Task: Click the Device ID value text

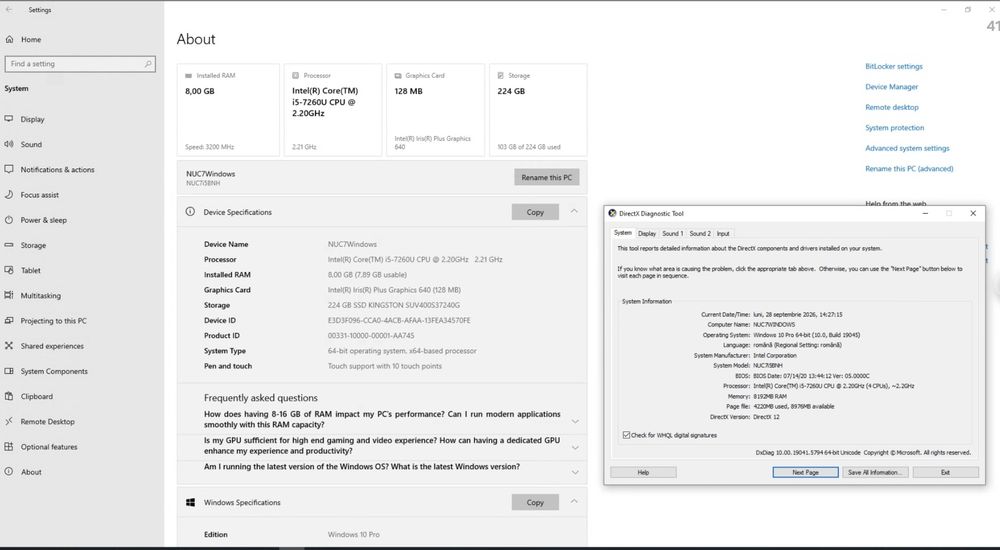Action: point(399,320)
